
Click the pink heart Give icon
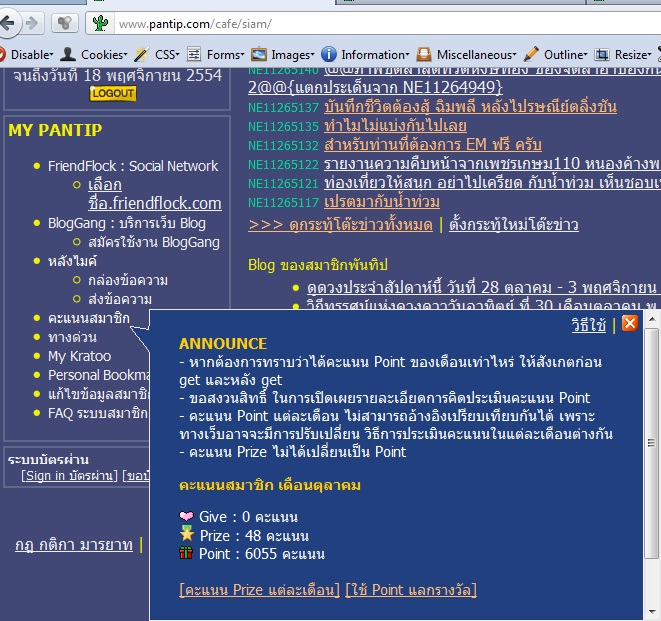186,516
